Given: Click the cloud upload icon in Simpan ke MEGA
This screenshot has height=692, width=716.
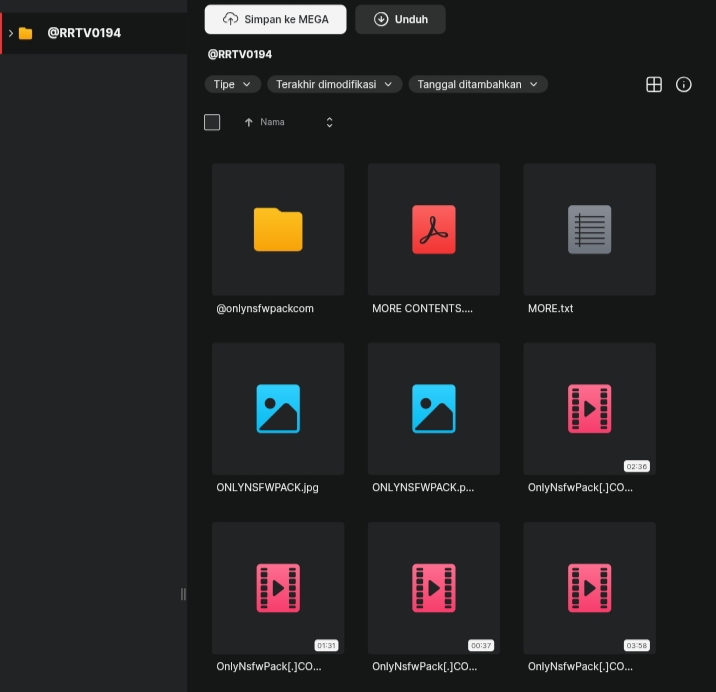Looking at the screenshot, I should [230, 19].
